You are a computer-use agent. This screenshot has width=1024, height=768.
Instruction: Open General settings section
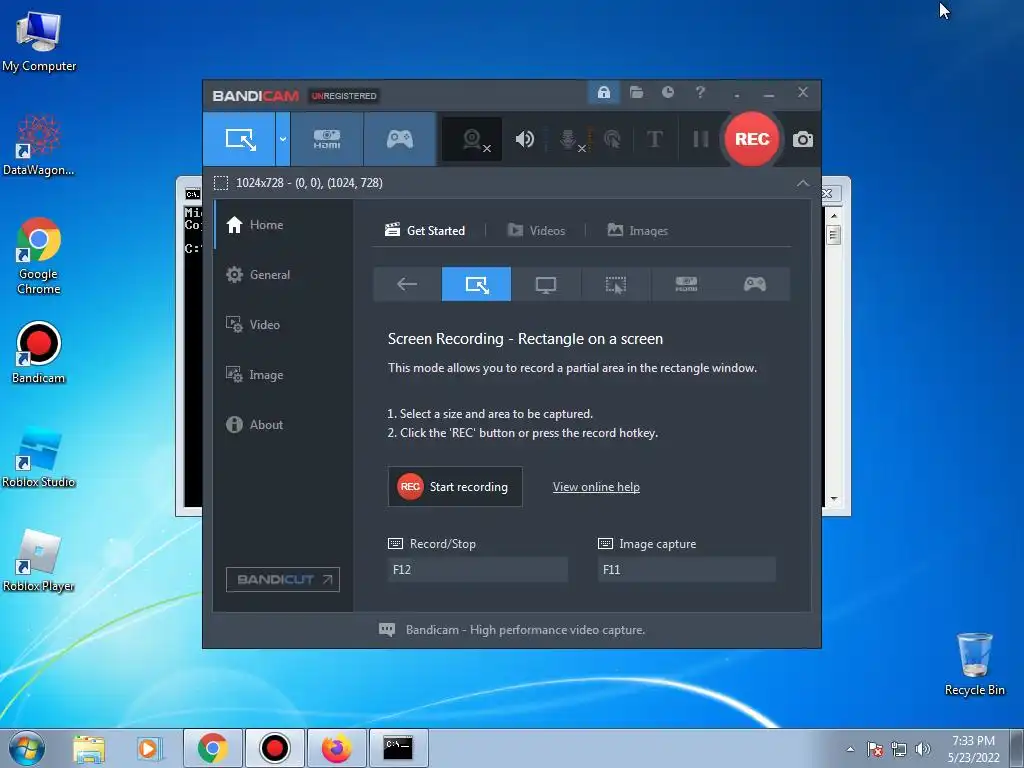click(283, 275)
